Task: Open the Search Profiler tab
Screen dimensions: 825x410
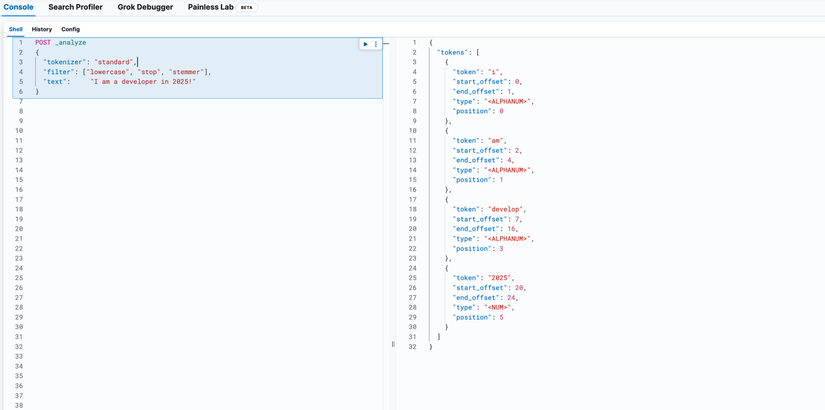Action: (75, 7)
